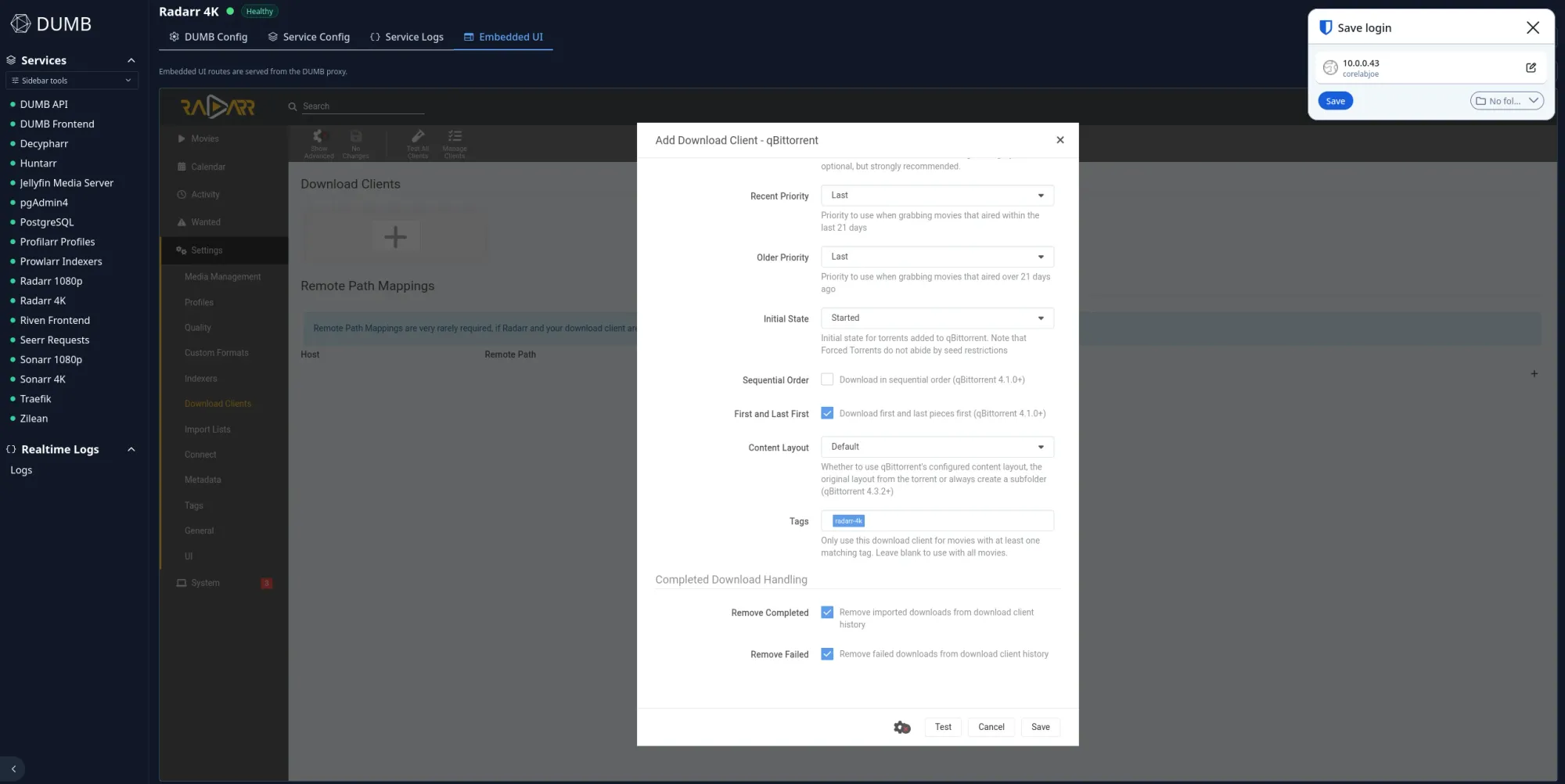Click Save in the Save login popup
The height and width of the screenshot is (784, 1565).
[1336, 101]
